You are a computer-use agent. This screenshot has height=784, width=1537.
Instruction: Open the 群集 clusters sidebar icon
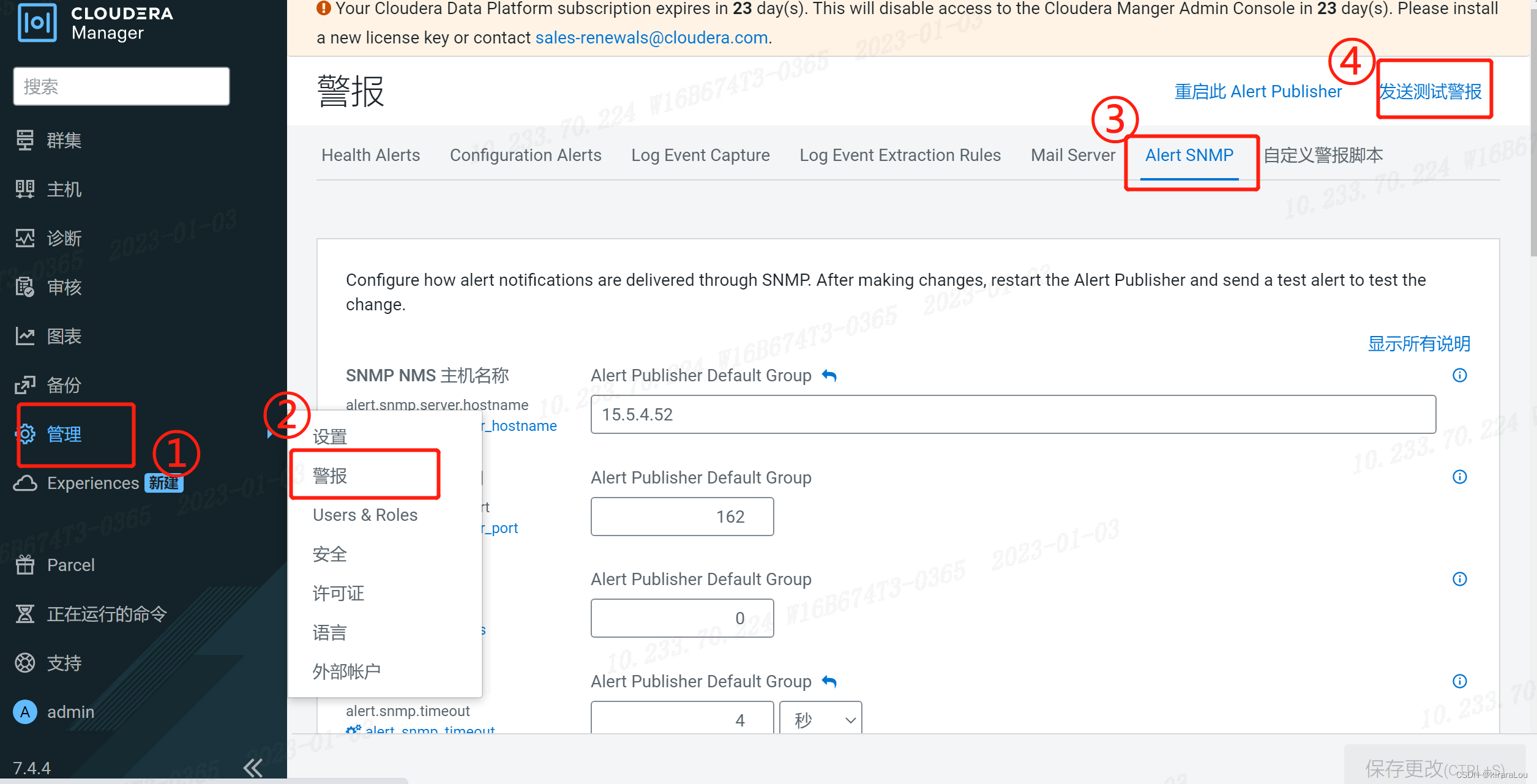[x=25, y=140]
